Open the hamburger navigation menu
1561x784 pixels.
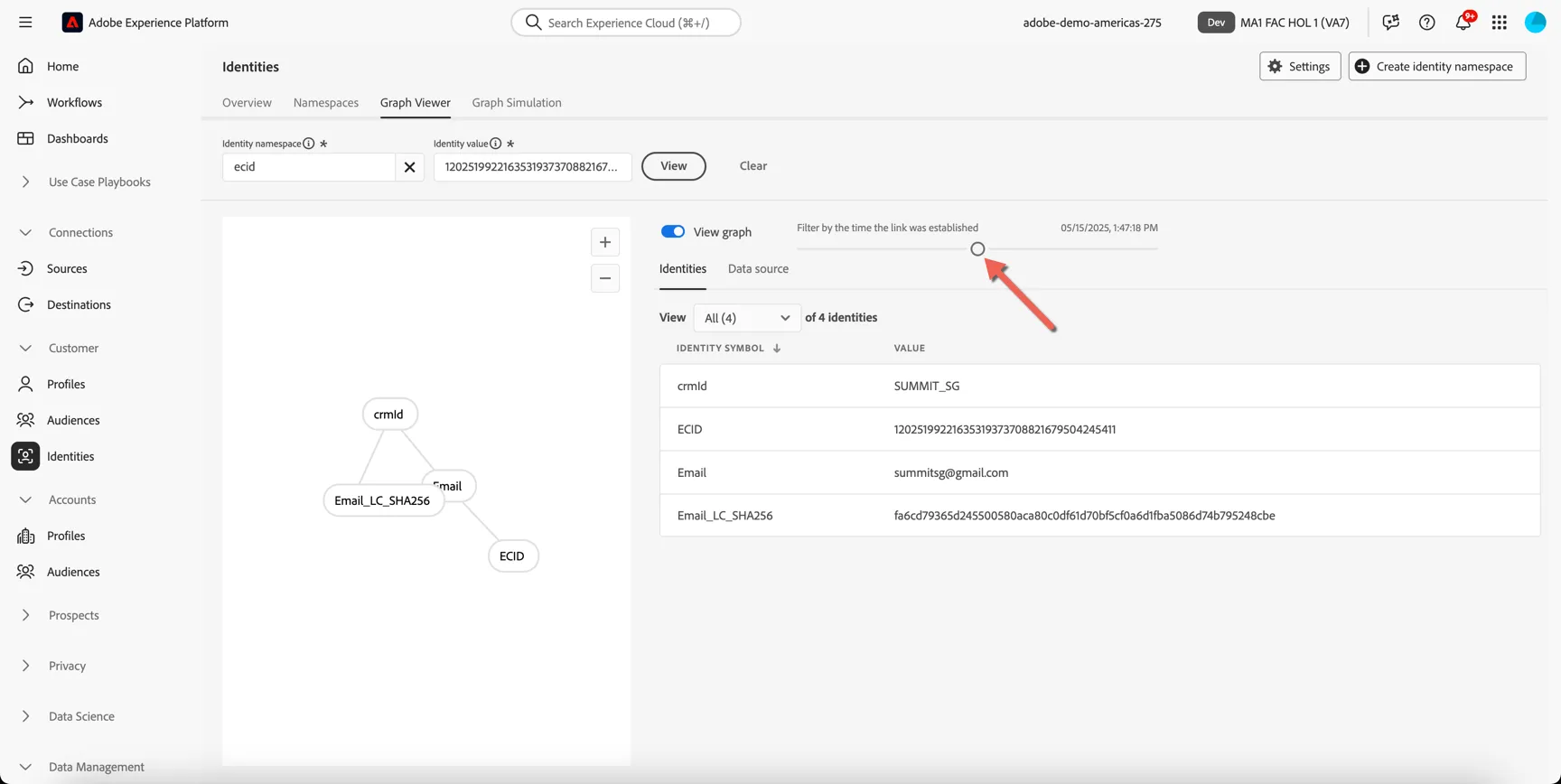(x=25, y=23)
